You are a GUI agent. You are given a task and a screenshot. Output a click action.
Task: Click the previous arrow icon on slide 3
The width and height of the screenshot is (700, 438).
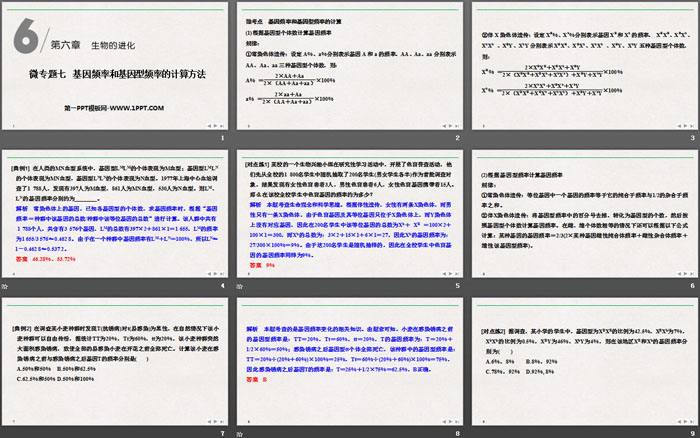click(679, 126)
